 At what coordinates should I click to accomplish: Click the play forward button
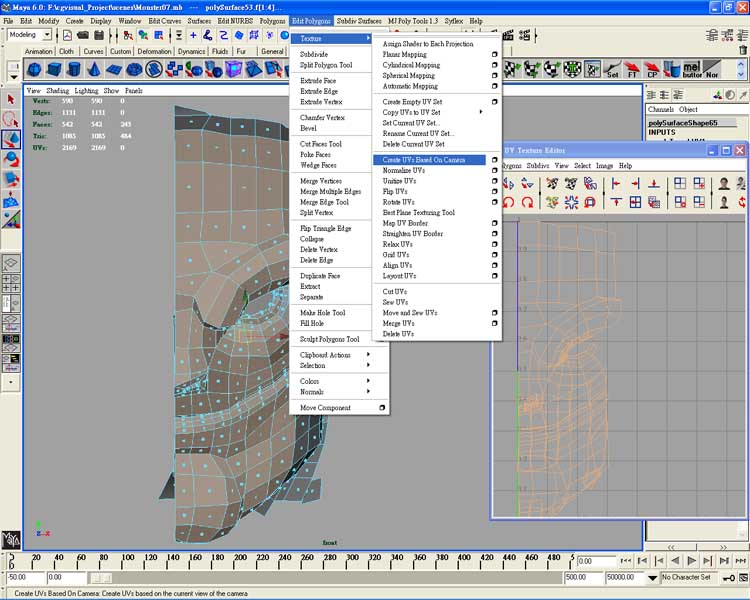pyautogui.click(x=692, y=560)
